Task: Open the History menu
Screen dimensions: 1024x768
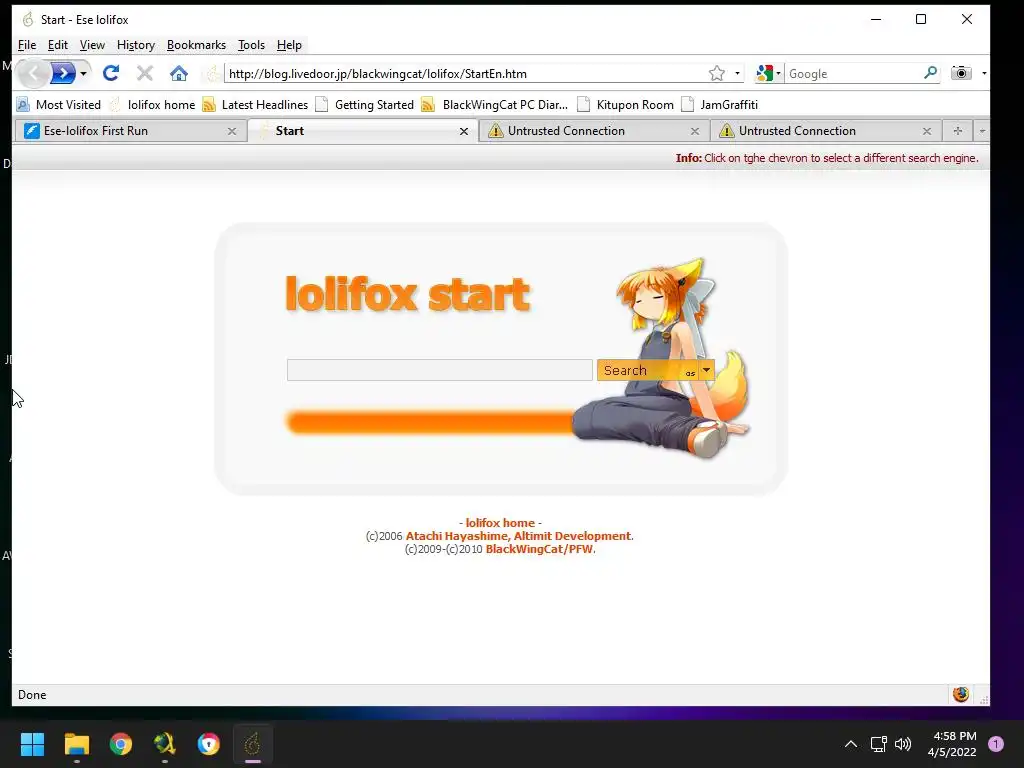Action: (x=136, y=45)
